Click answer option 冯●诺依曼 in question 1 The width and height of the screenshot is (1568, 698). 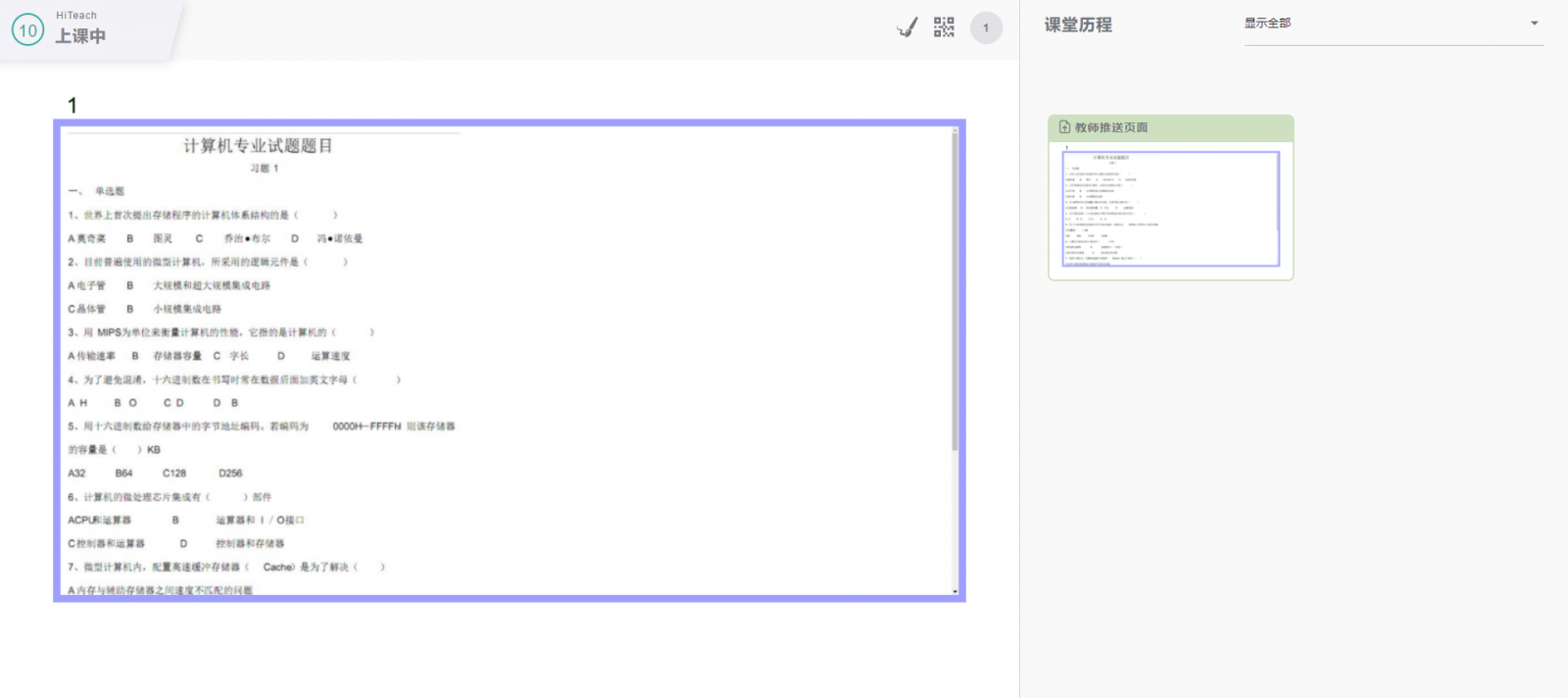tap(340, 238)
